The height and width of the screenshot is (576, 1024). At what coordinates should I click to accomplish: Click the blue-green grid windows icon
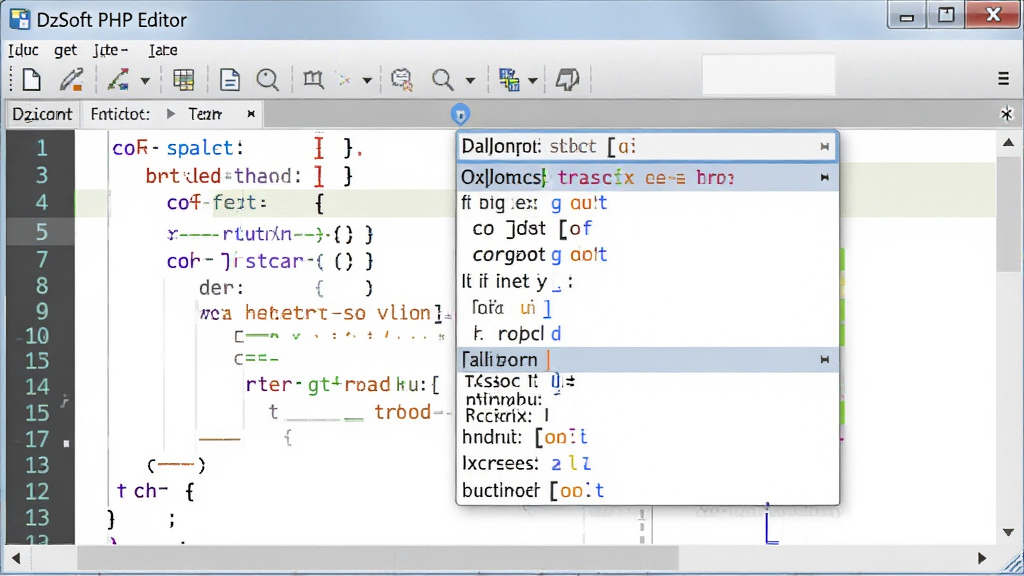tap(509, 80)
